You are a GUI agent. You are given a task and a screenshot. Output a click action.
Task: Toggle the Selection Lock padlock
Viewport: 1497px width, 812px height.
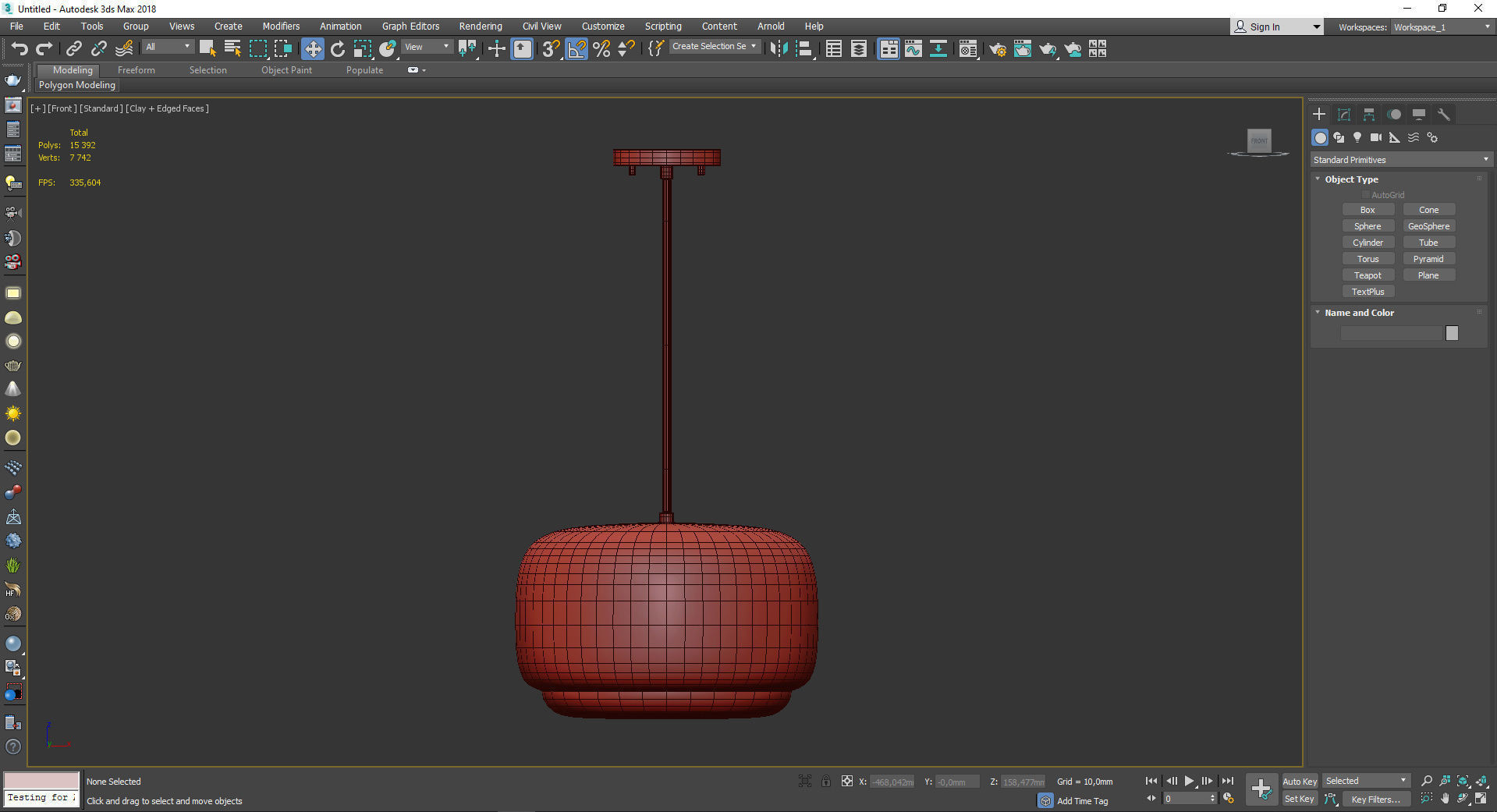pyautogui.click(x=826, y=781)
